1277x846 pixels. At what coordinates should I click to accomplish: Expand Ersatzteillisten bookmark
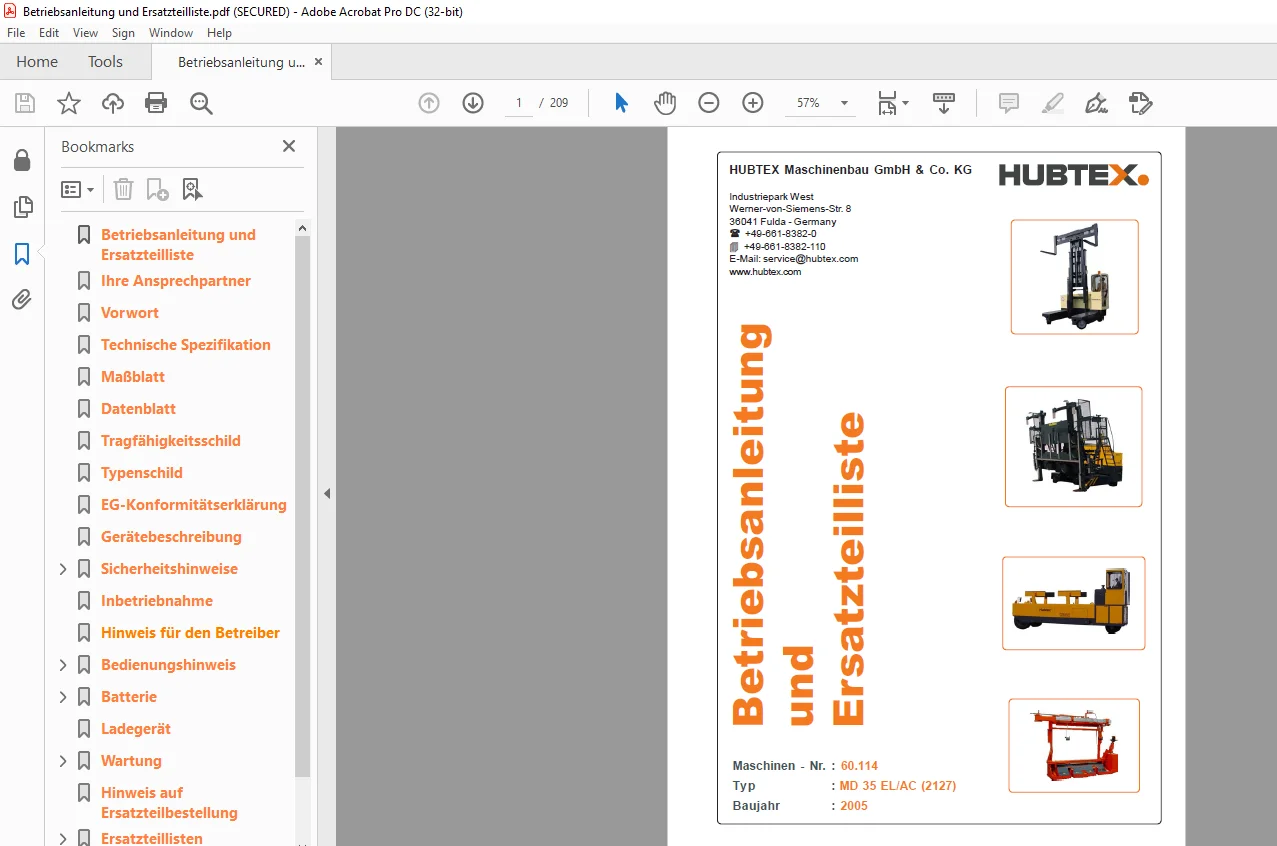[63, 839]
